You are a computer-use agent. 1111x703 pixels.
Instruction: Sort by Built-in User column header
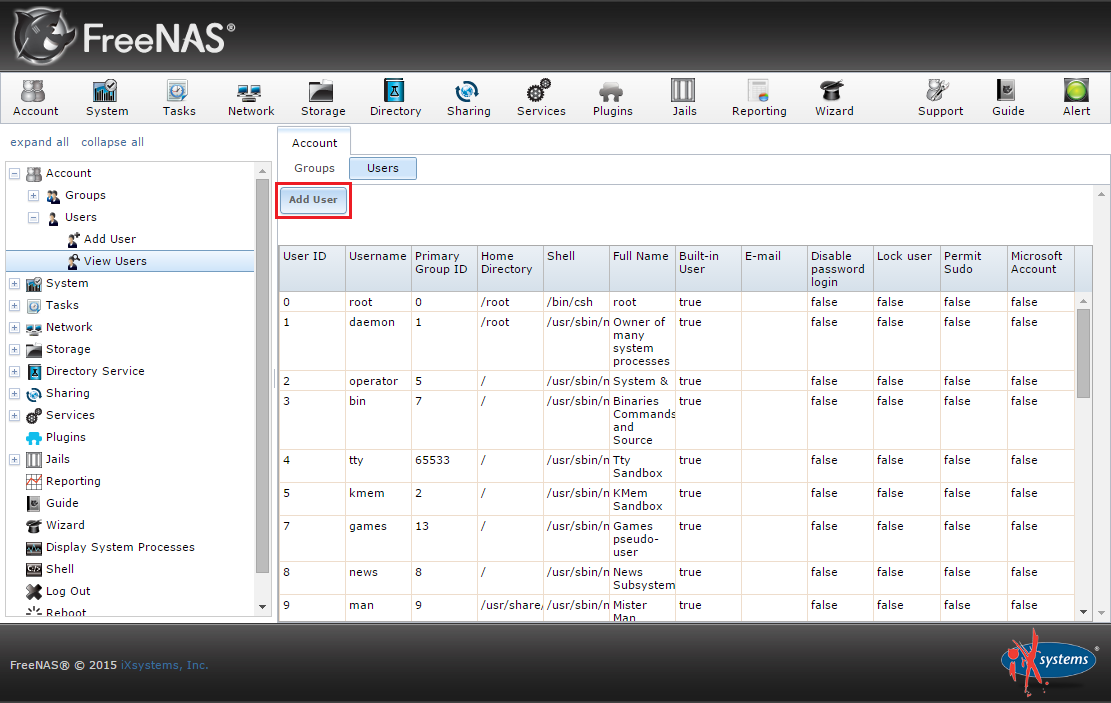click(x=708, y=269)
